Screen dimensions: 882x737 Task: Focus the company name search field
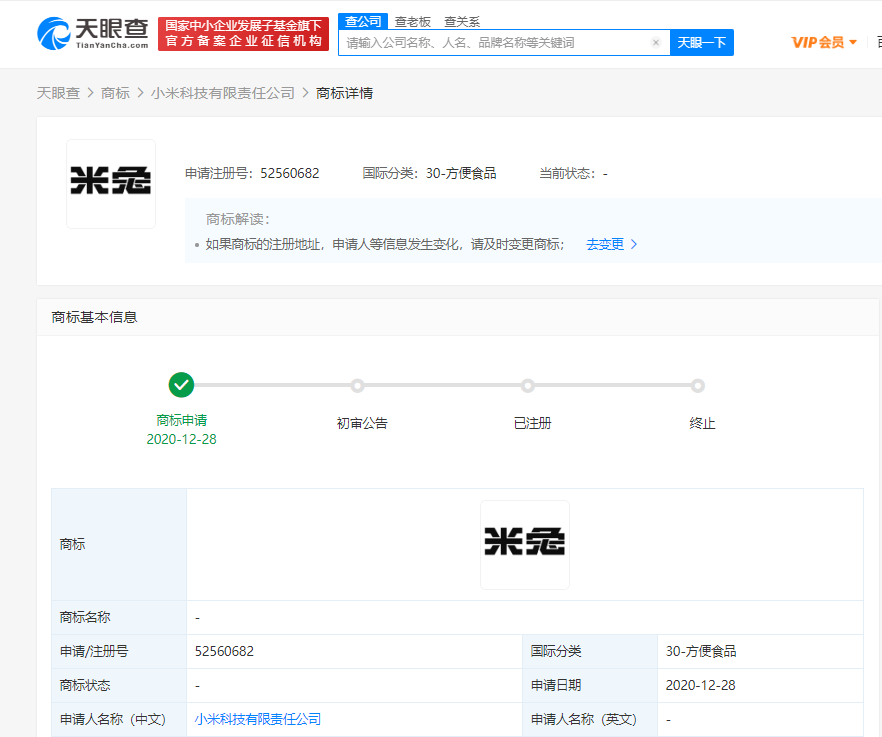pyautogui.click(x=495, y=43)
